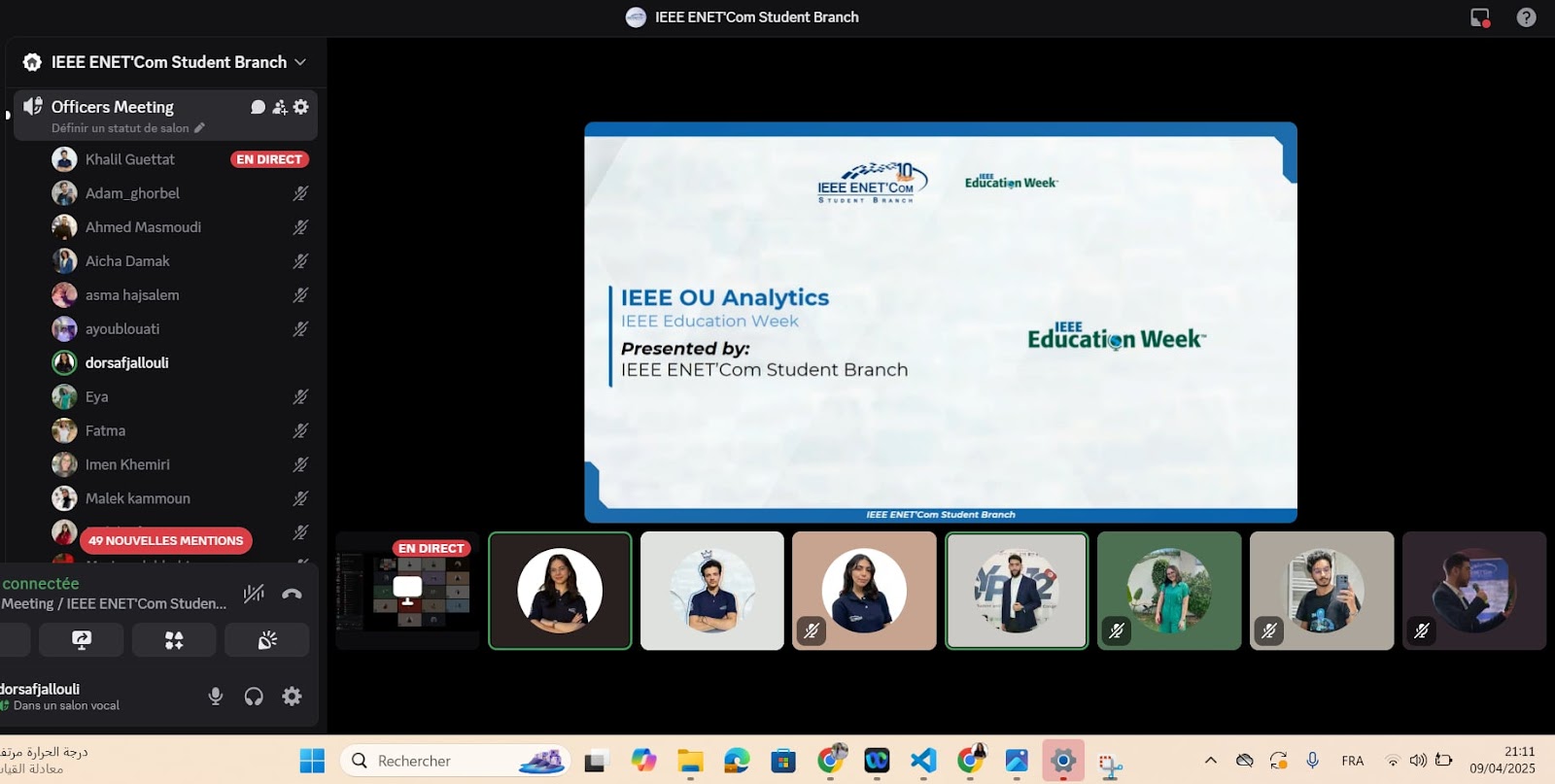Open Discord help question mark

pos(1526,17)
